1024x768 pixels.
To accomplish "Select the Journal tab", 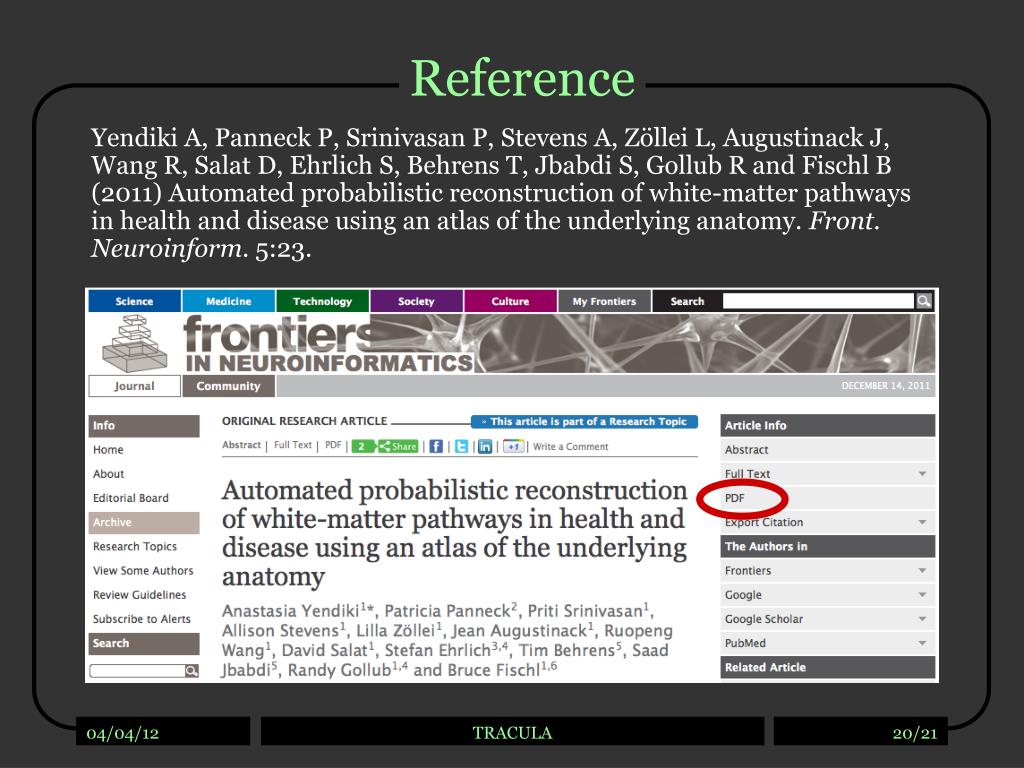I will [x=135, y=386].
